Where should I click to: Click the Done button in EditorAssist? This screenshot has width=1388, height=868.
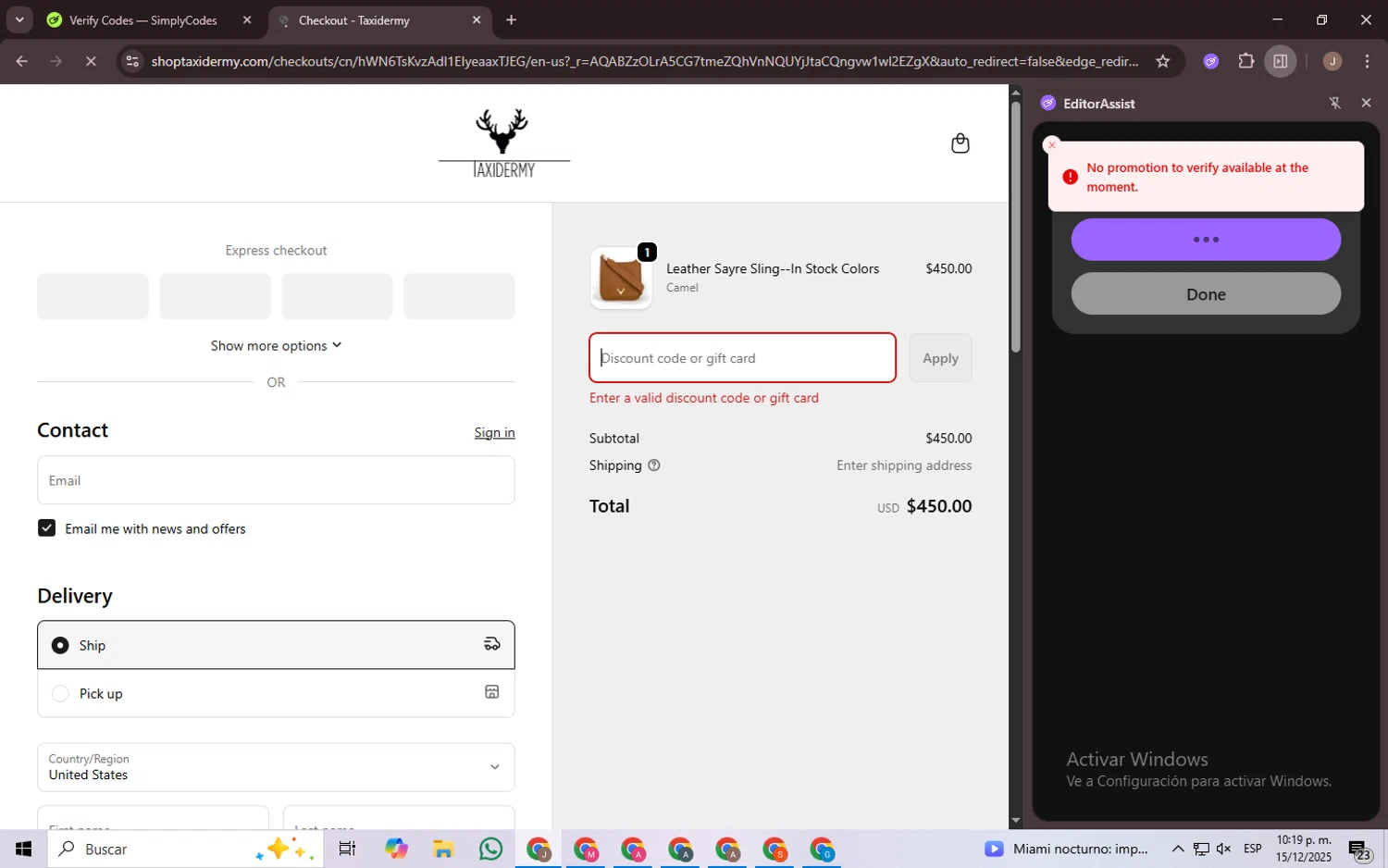click(1206, 293)
